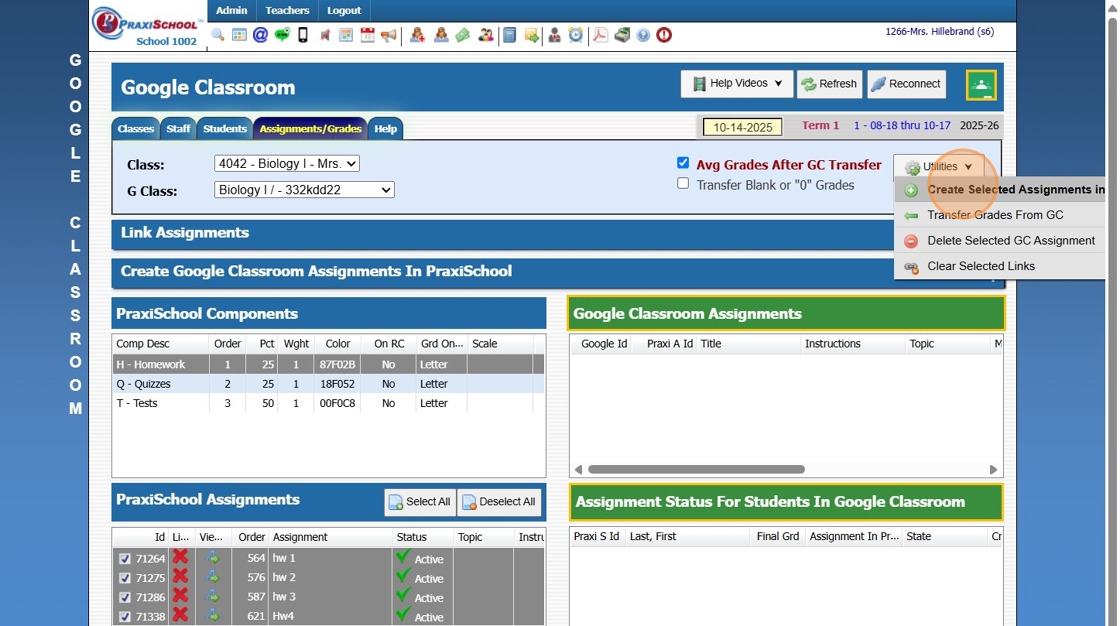This screenshot has height=626, width=1120.
Task: Click the PraxiSchool logo
Action: (x=147, y=23)
